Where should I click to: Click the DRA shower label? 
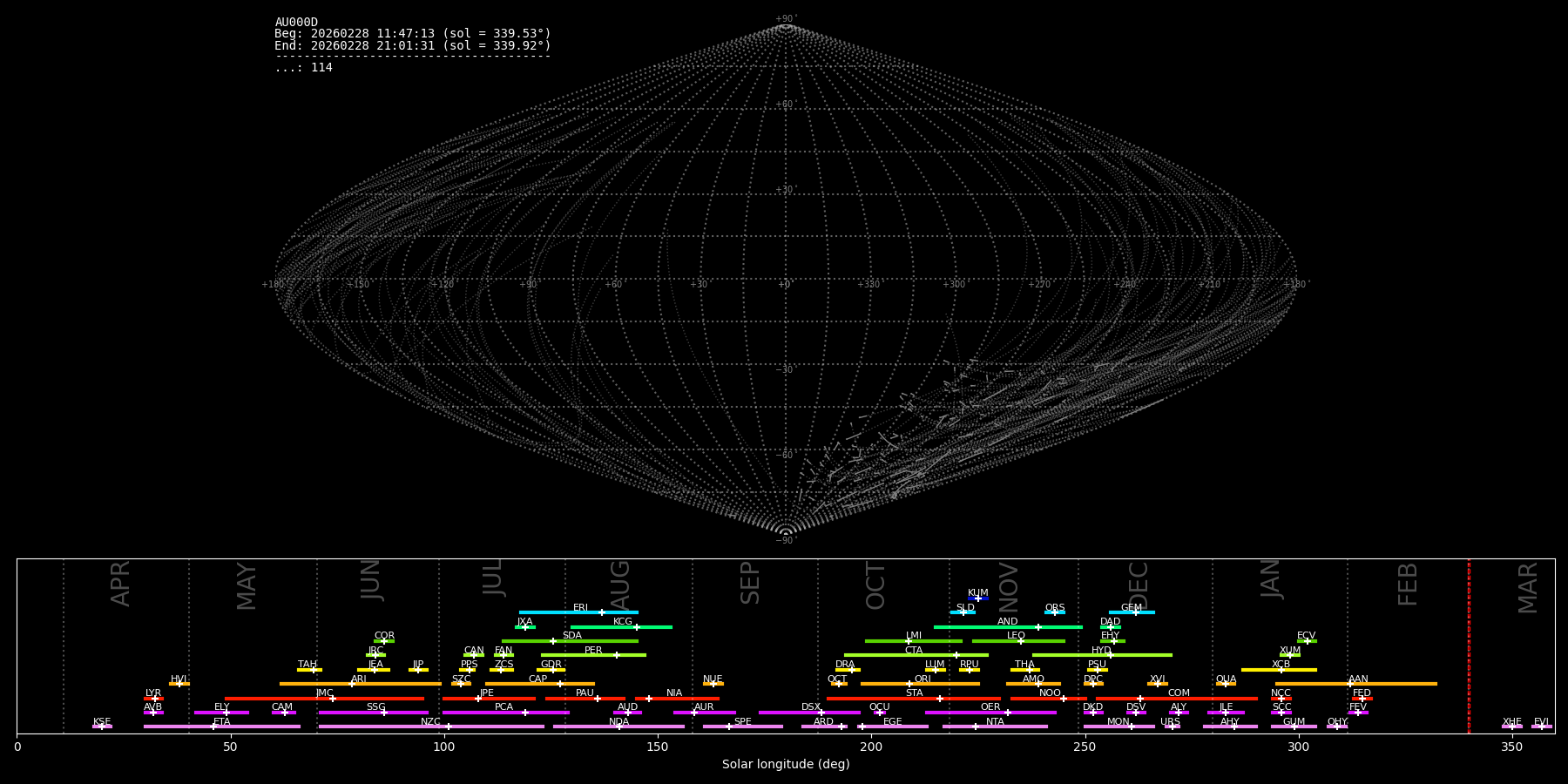(845, 665)
